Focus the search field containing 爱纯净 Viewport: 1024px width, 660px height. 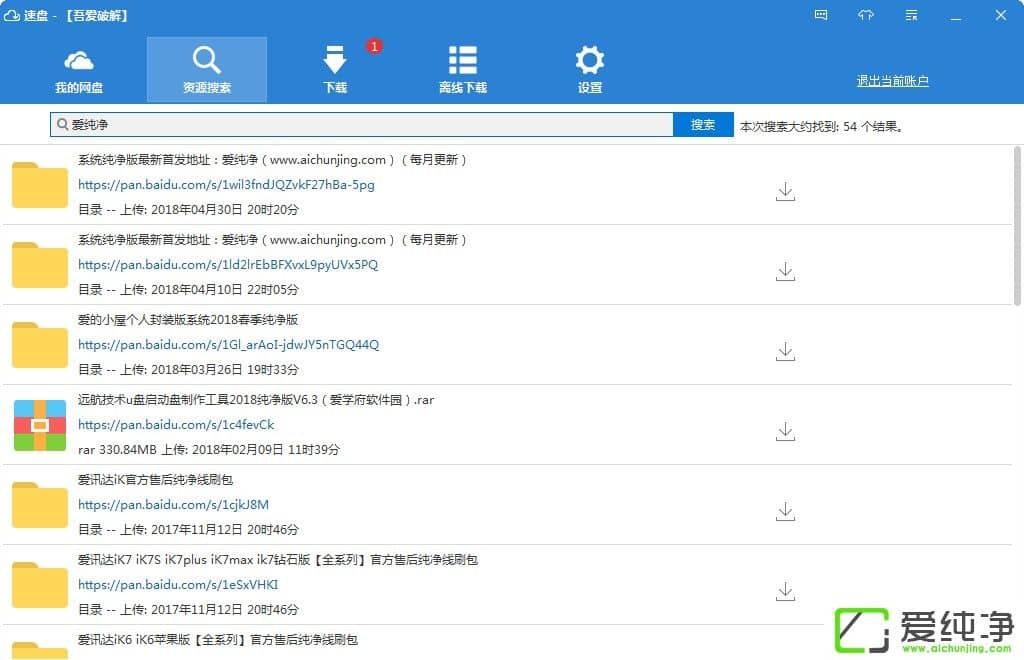click(361, 125)
